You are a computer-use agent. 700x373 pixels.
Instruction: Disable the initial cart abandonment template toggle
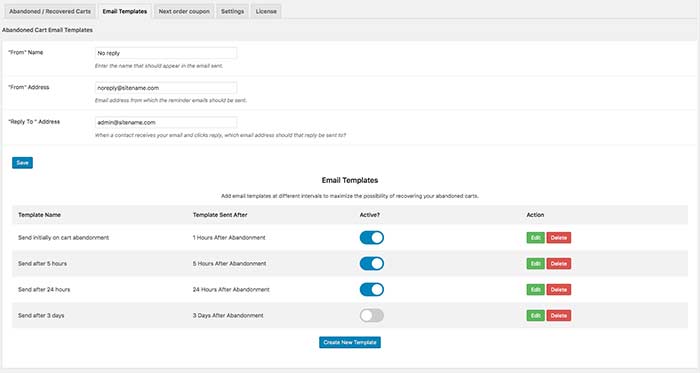[371, 237]
